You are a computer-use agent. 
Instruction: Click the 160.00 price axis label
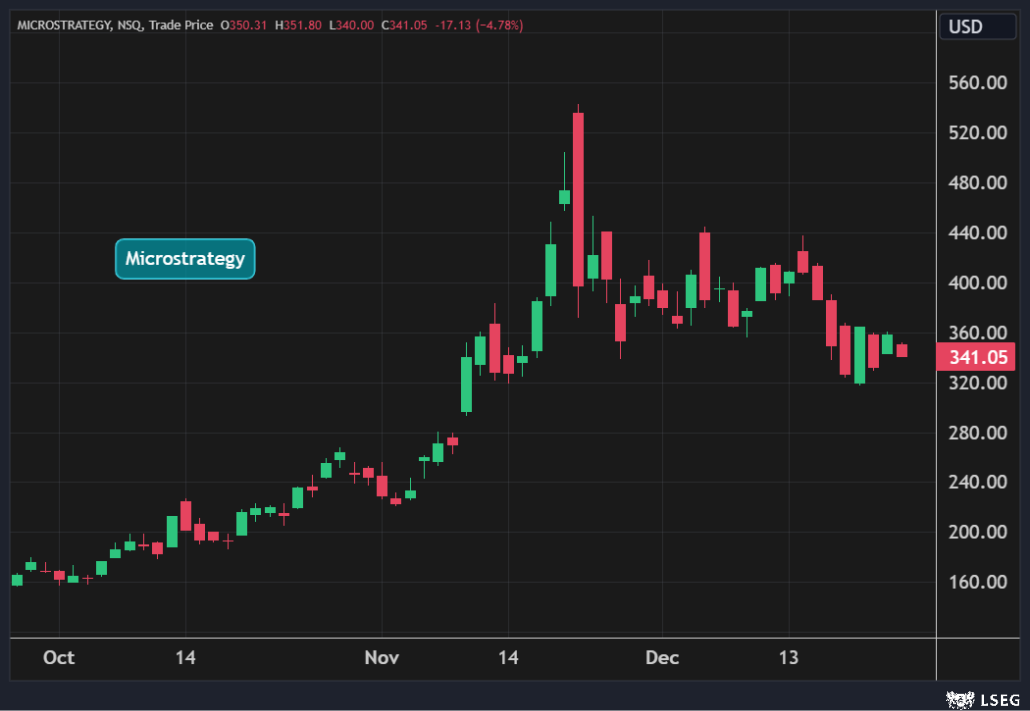click(x=979, y=582)
